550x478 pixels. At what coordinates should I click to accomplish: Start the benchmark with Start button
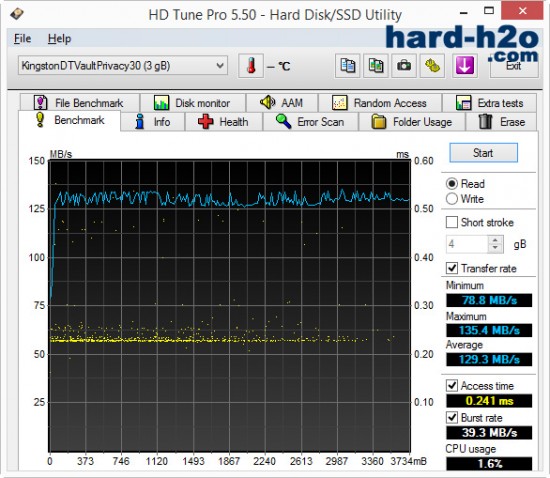click(483, 153)
